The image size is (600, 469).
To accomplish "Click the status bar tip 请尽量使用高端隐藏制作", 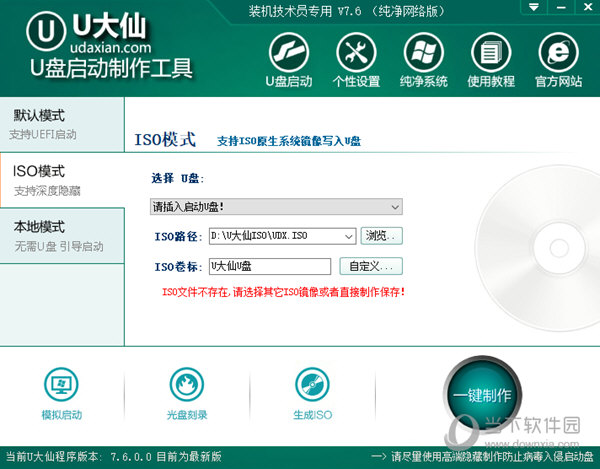I will tap(492, 457).
